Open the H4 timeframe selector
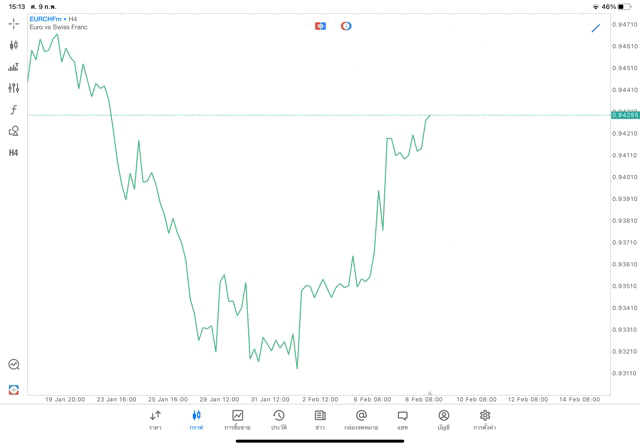Screen dimensions: 640x447 point(13,153)
